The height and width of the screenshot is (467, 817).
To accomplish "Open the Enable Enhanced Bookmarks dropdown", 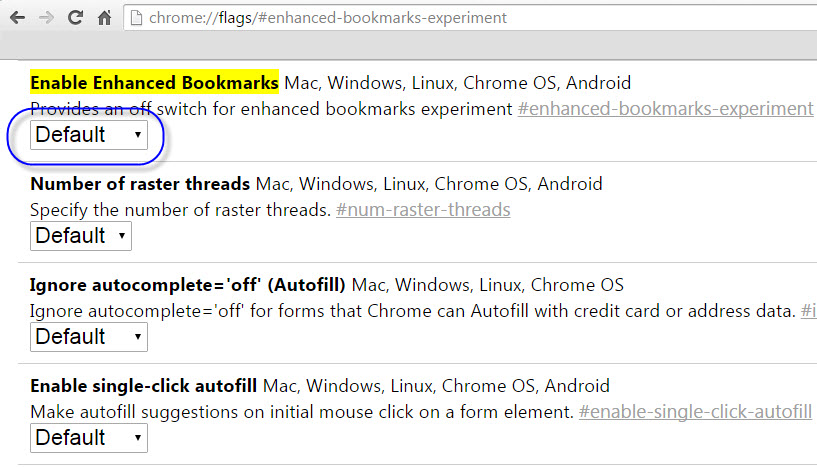I will pyautogui.click(x=89, y=135).
